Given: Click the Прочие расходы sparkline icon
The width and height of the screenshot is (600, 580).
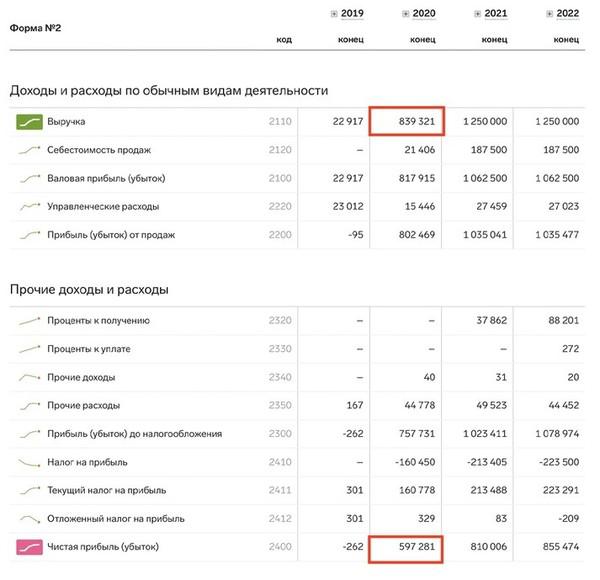Looking at the screenshot, I should pyautogui.click(x=29, y=406).
